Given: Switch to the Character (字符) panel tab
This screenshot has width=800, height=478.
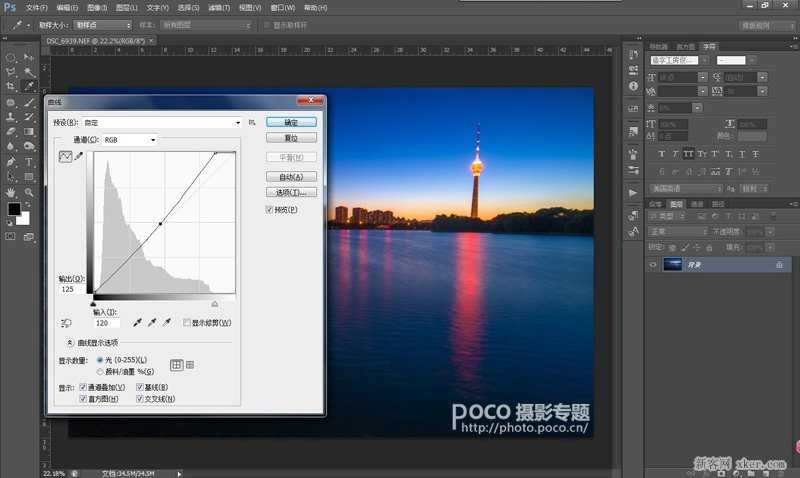Looking at the screenshot, I should click(x=709, y=46).
